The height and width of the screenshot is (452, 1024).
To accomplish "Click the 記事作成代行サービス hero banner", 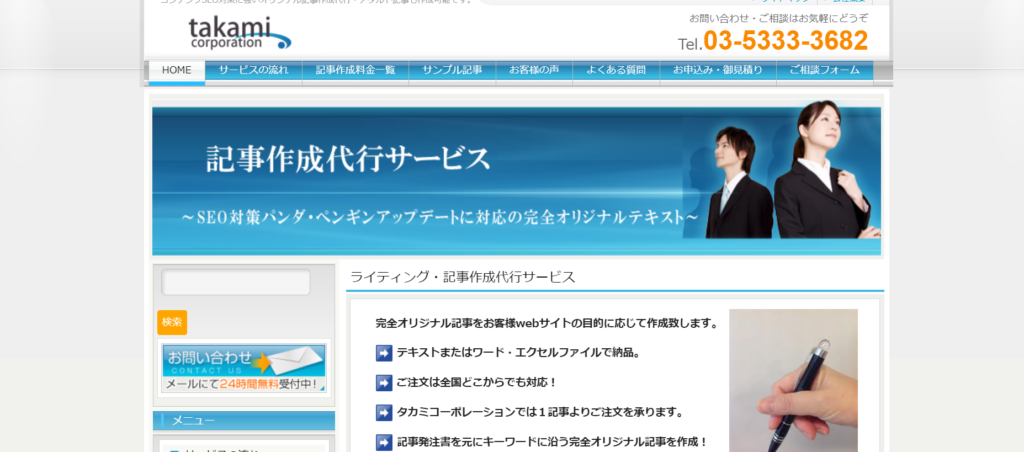I will coord(516,180).
